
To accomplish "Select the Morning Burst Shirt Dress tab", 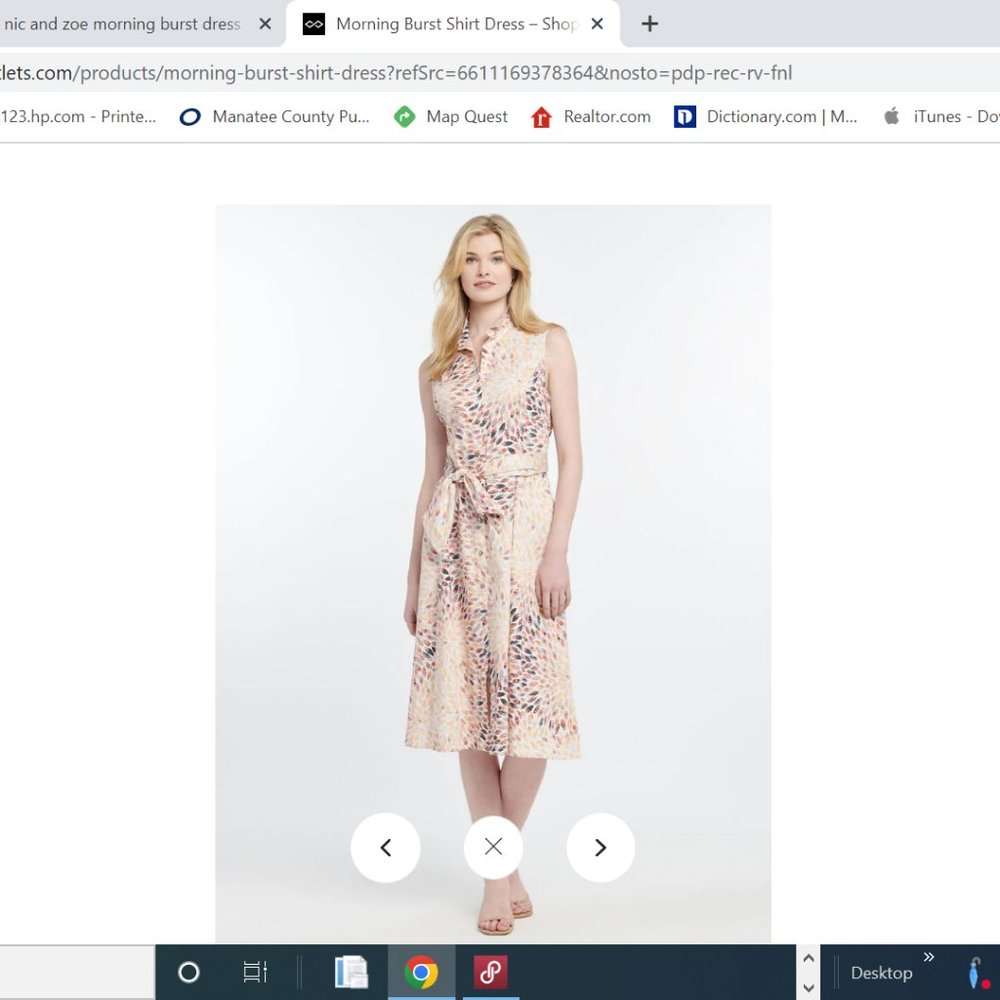I will (x=455, y=24).
